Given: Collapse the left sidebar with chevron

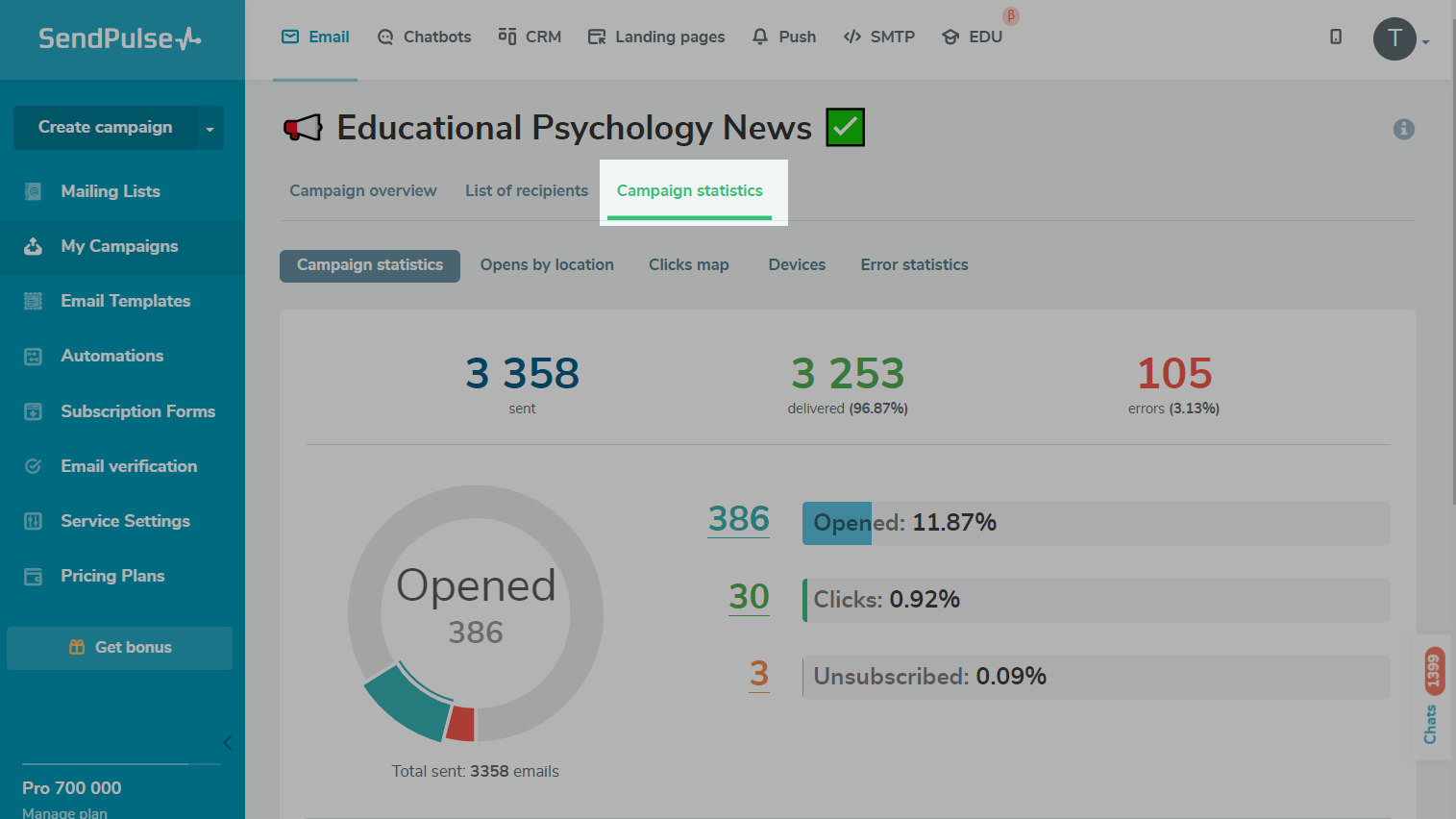Looking at the screenshot, I should [228, 742].
